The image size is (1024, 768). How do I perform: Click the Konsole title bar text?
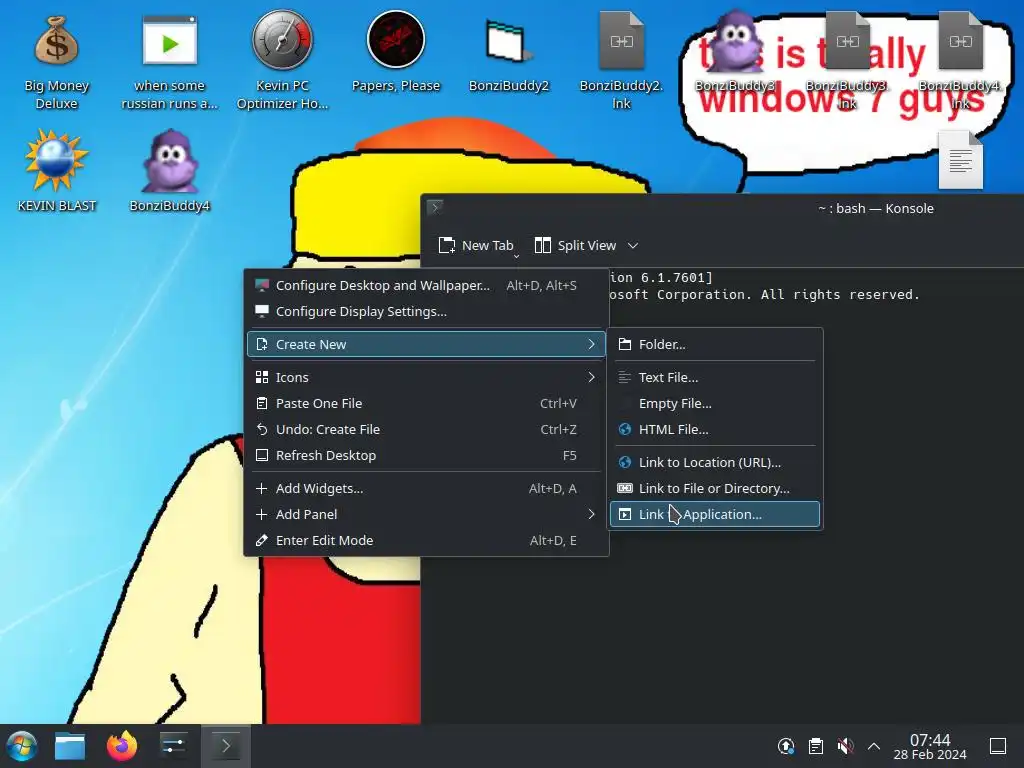pyautogui.click(x=876, y=208)
